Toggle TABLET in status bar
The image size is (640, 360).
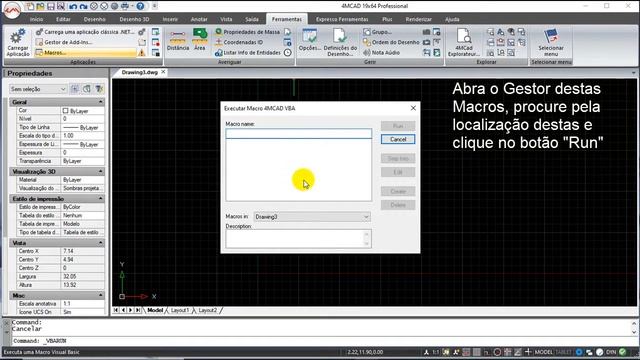(x=563, y=352)
